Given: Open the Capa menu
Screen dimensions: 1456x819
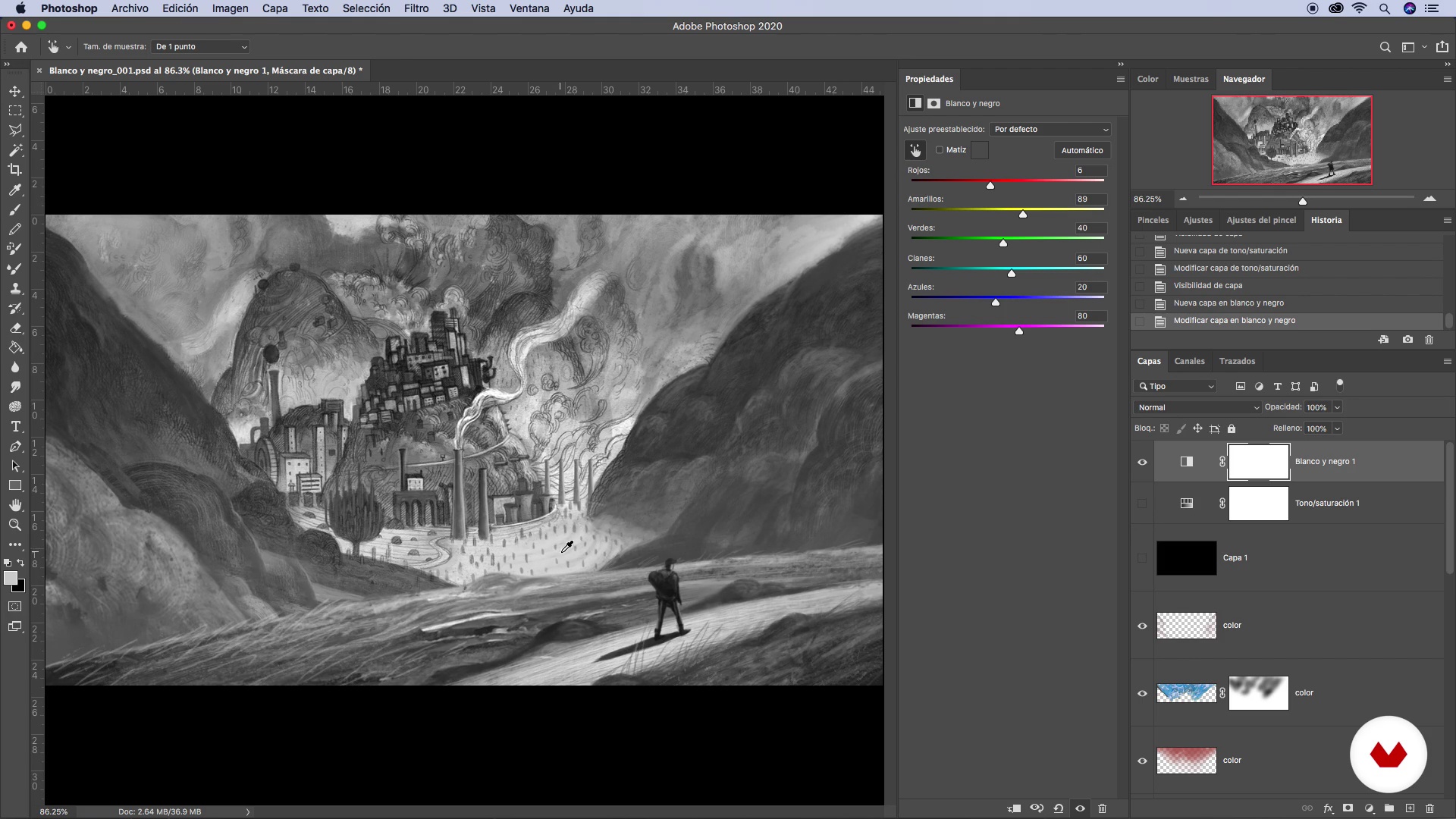Looking at the screenshot, I should 275,8.
